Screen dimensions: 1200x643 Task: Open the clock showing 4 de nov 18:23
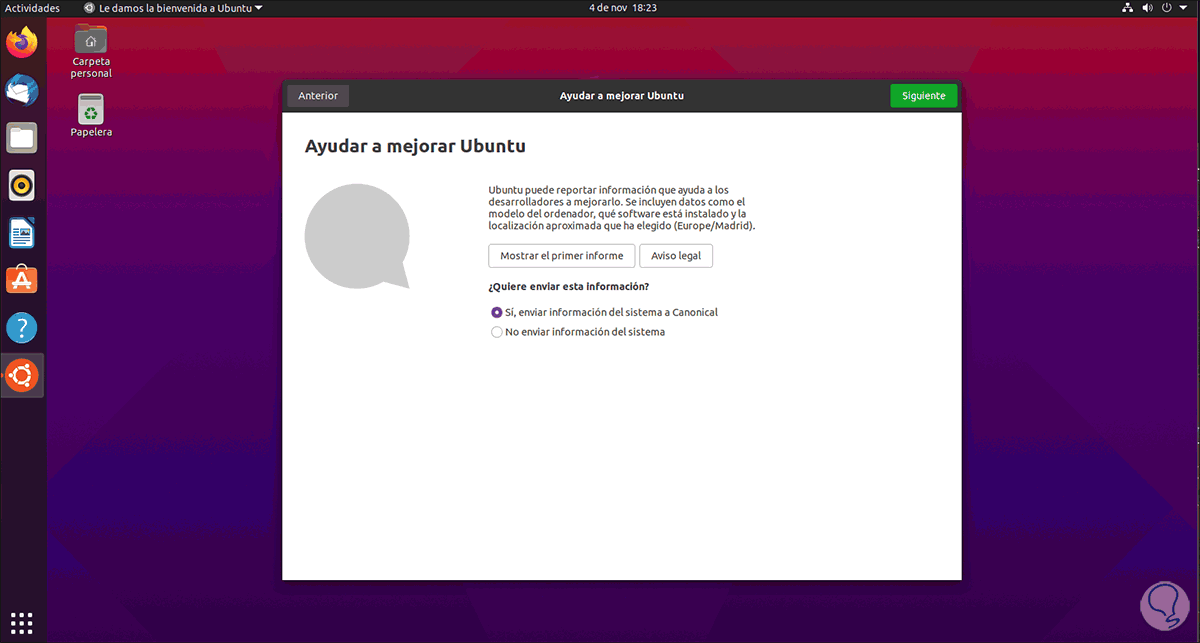[622, 8]
